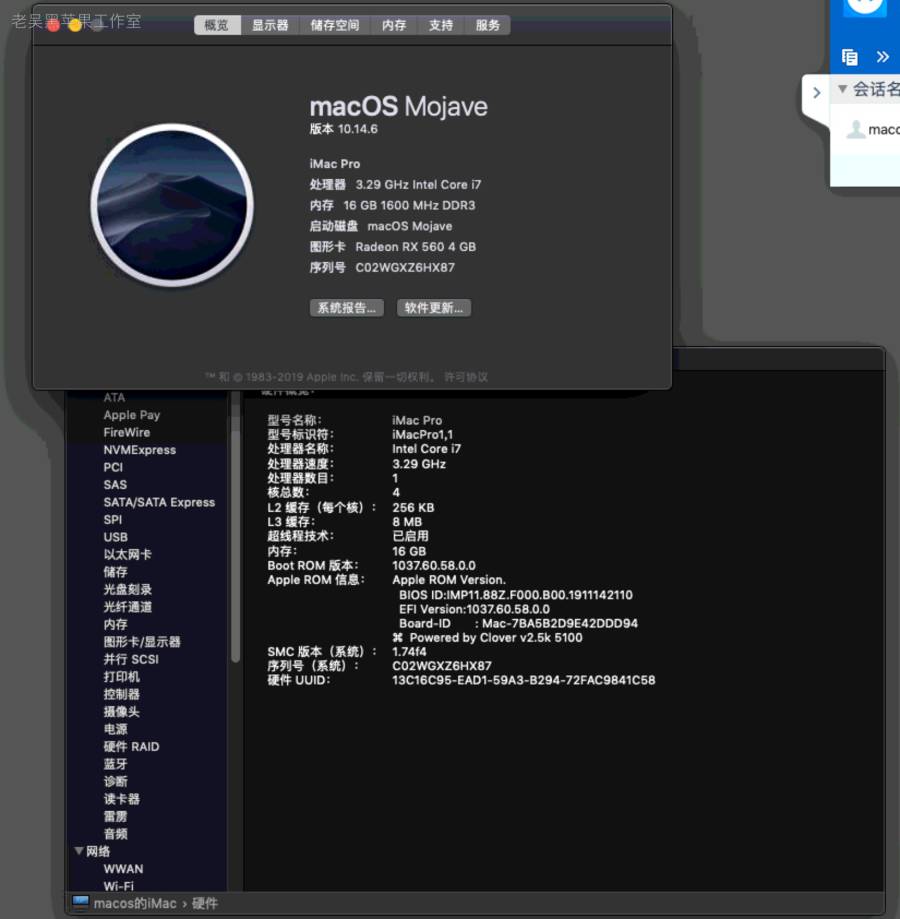Select 硬件 RAID in the sidebar

click(131, 747)
